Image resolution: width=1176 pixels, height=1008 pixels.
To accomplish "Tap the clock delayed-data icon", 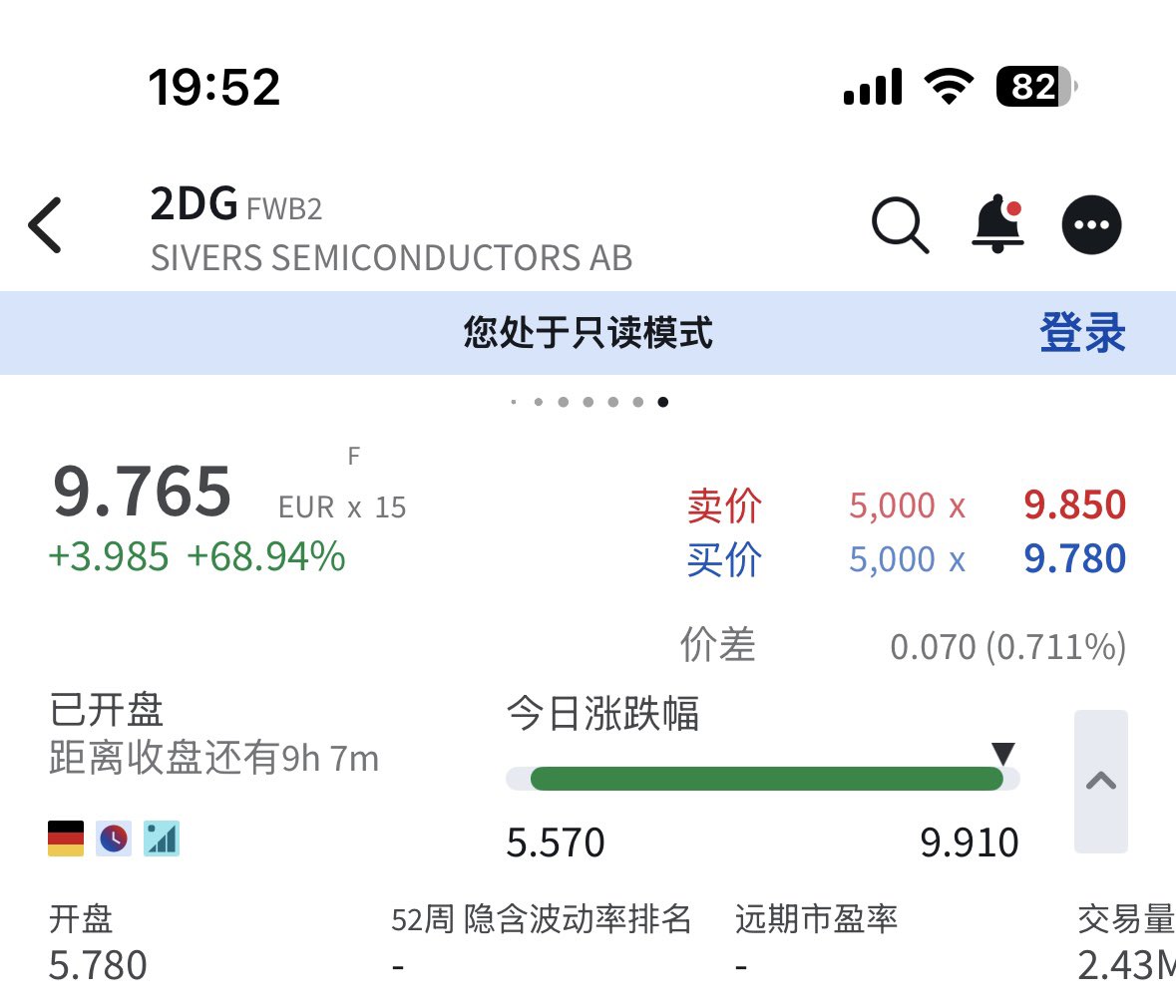I will coord(114,838).
